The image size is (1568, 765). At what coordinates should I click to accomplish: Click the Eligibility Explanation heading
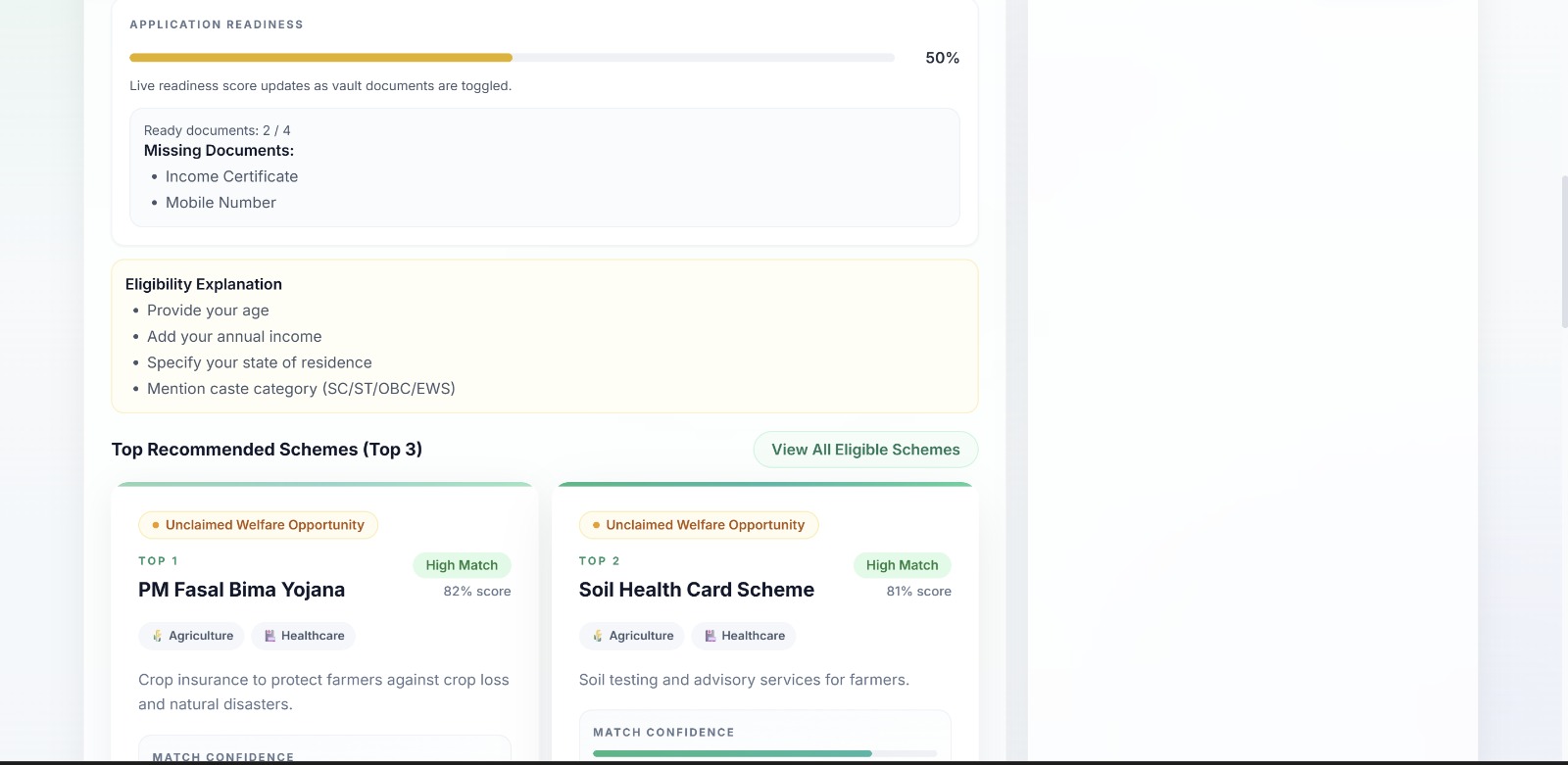[204, 284]
